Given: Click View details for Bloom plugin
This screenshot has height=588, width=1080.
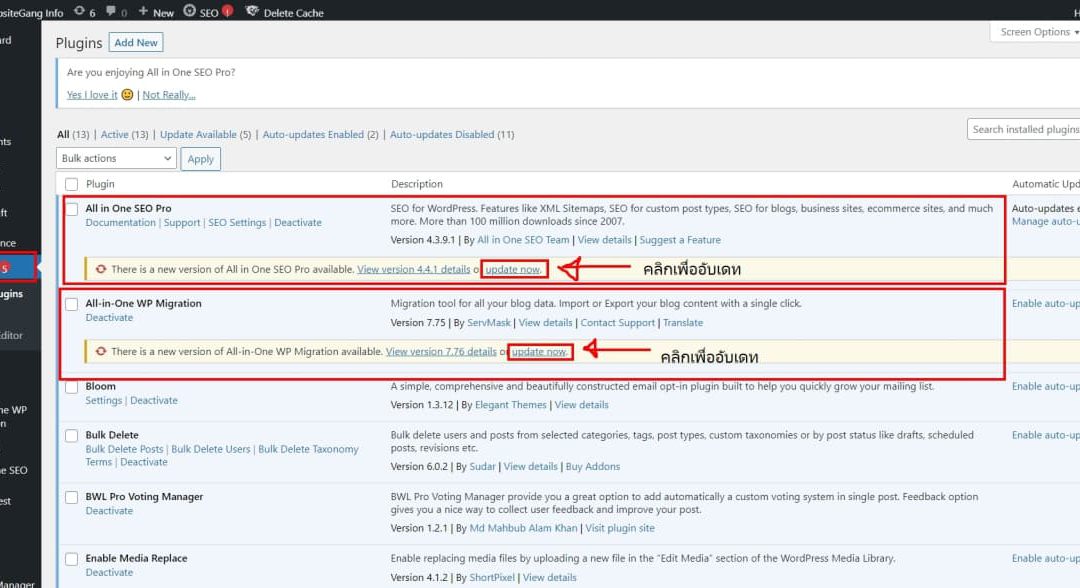Looking at the screenshot, I should click(581, 405).
